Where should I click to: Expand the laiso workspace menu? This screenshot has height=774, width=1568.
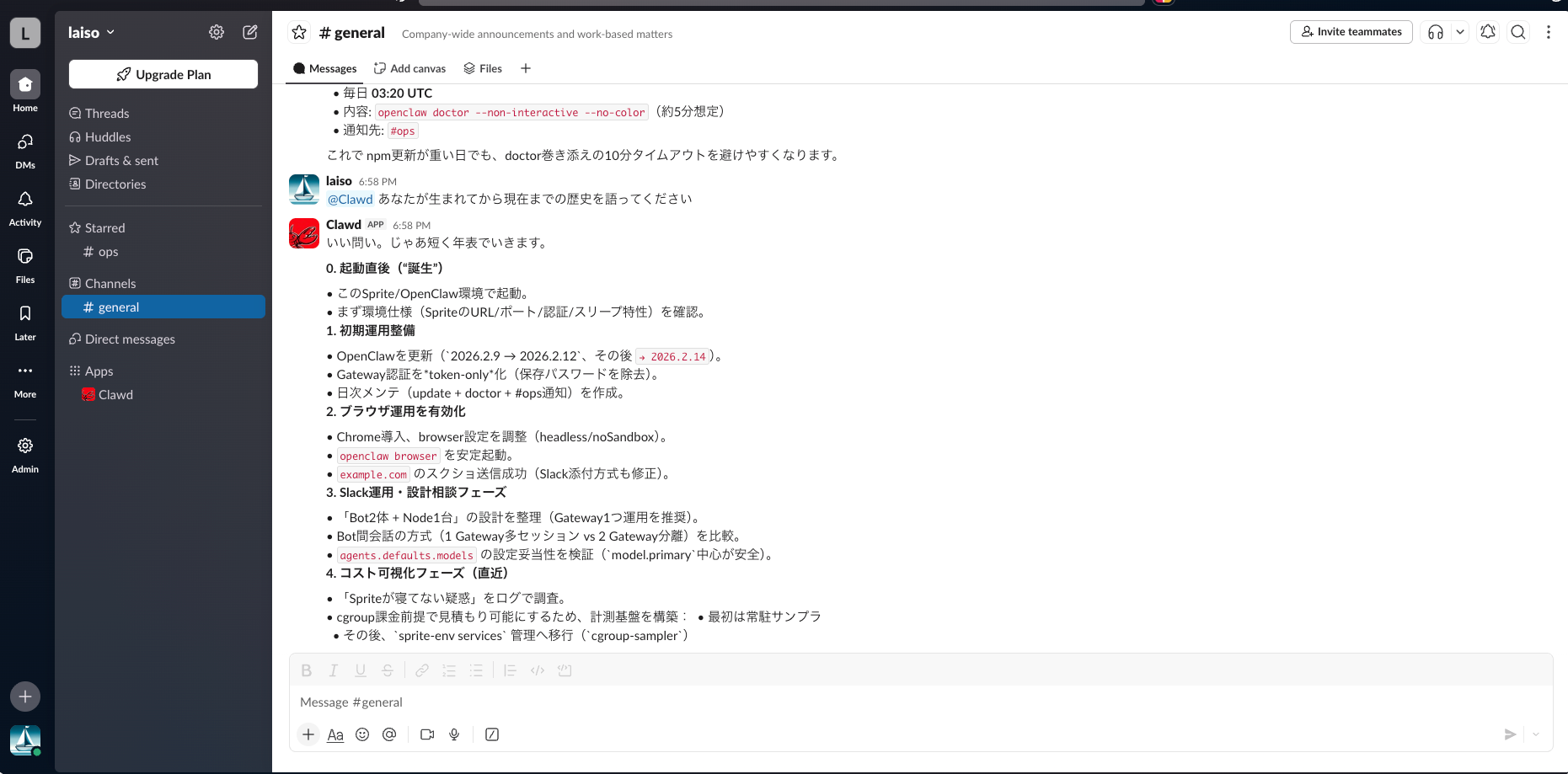[x=91, y=32]
